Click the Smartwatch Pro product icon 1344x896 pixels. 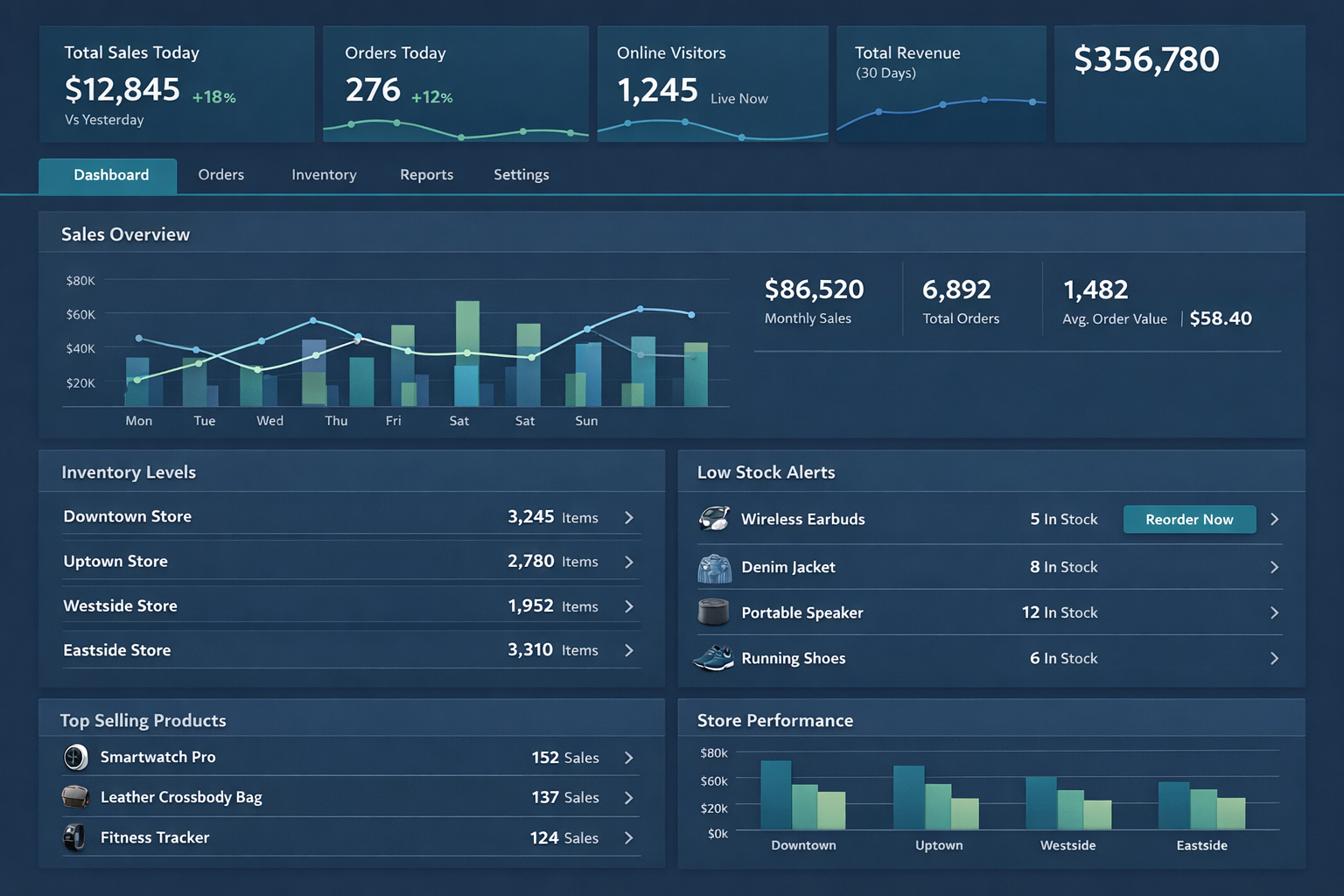coord(76,757)
